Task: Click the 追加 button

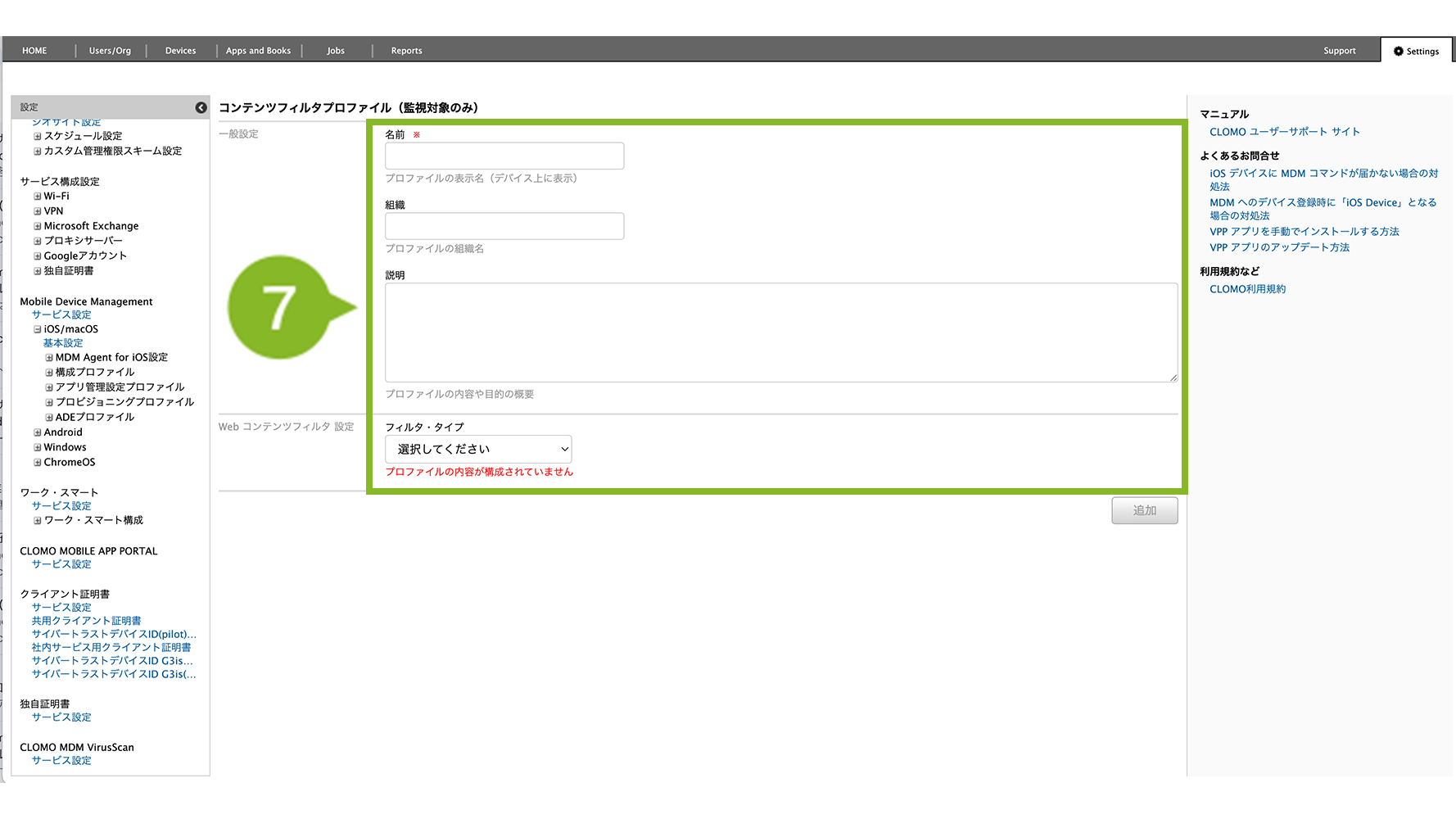Action: (x=1144, y=510)
